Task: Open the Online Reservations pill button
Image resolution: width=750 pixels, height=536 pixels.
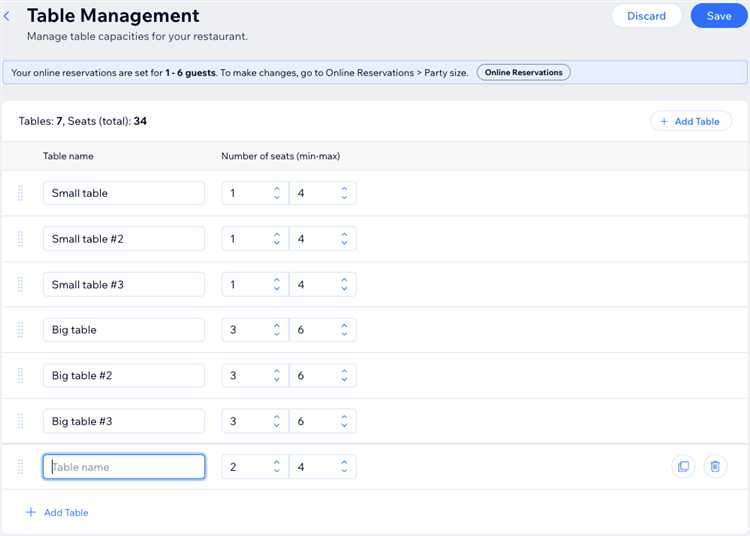Action: click(x=523, y=72)
